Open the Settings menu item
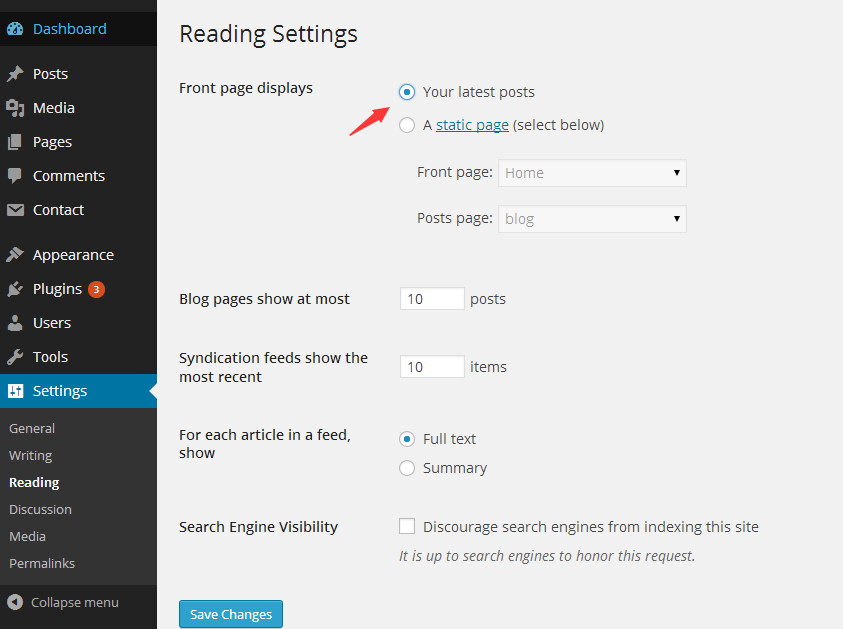843x629 pixels. (60, 391)
